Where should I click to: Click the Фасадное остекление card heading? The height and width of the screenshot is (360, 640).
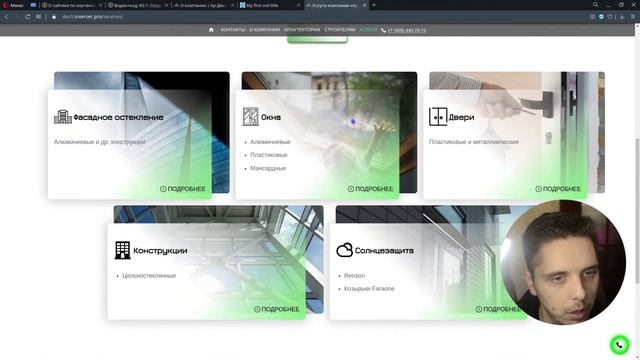pos(118,117)
